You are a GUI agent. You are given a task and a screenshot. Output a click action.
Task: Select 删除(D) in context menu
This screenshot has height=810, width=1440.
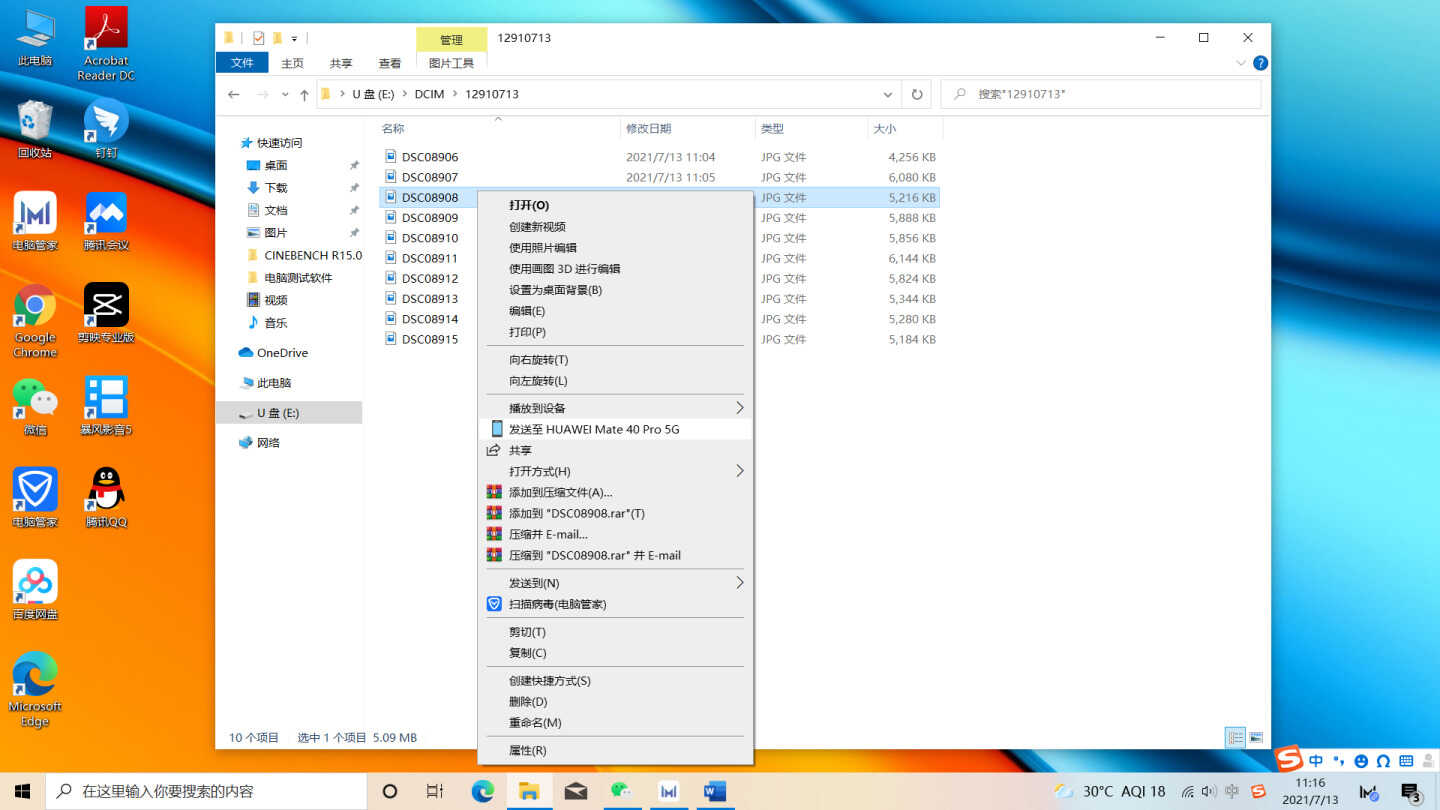[x=615, y=702]
